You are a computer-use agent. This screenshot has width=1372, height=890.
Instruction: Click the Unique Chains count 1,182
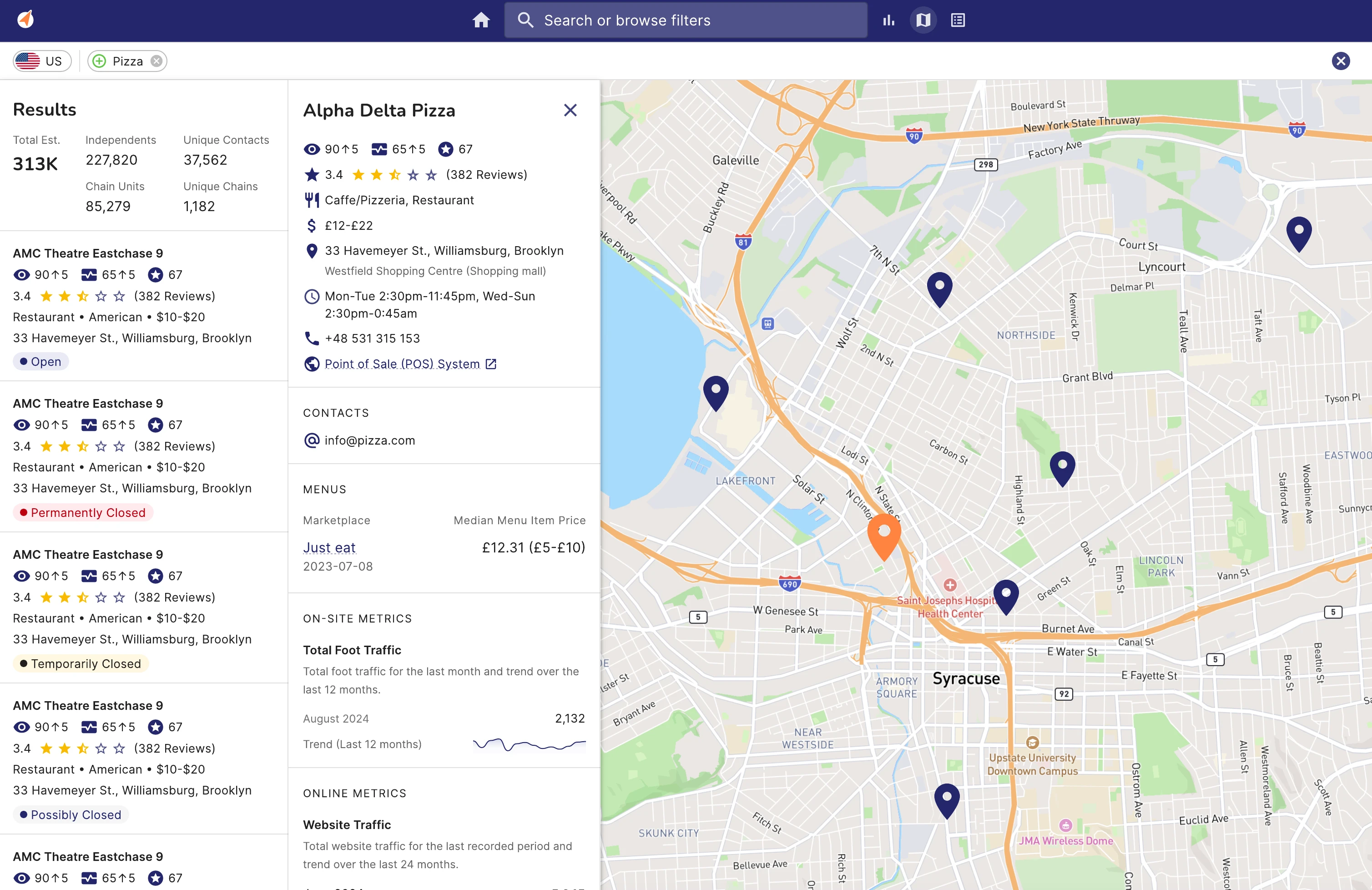(199, 207)
